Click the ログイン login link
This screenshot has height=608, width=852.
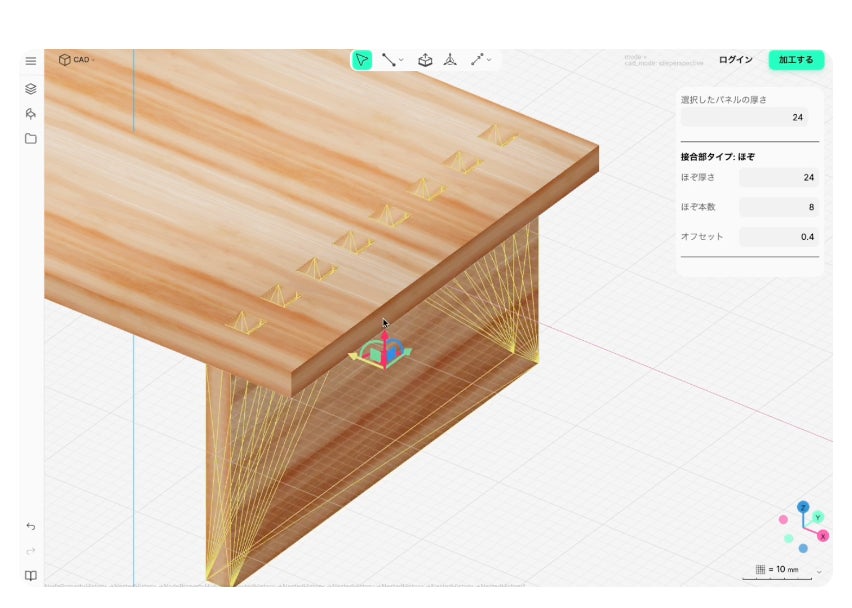(735, 60)
